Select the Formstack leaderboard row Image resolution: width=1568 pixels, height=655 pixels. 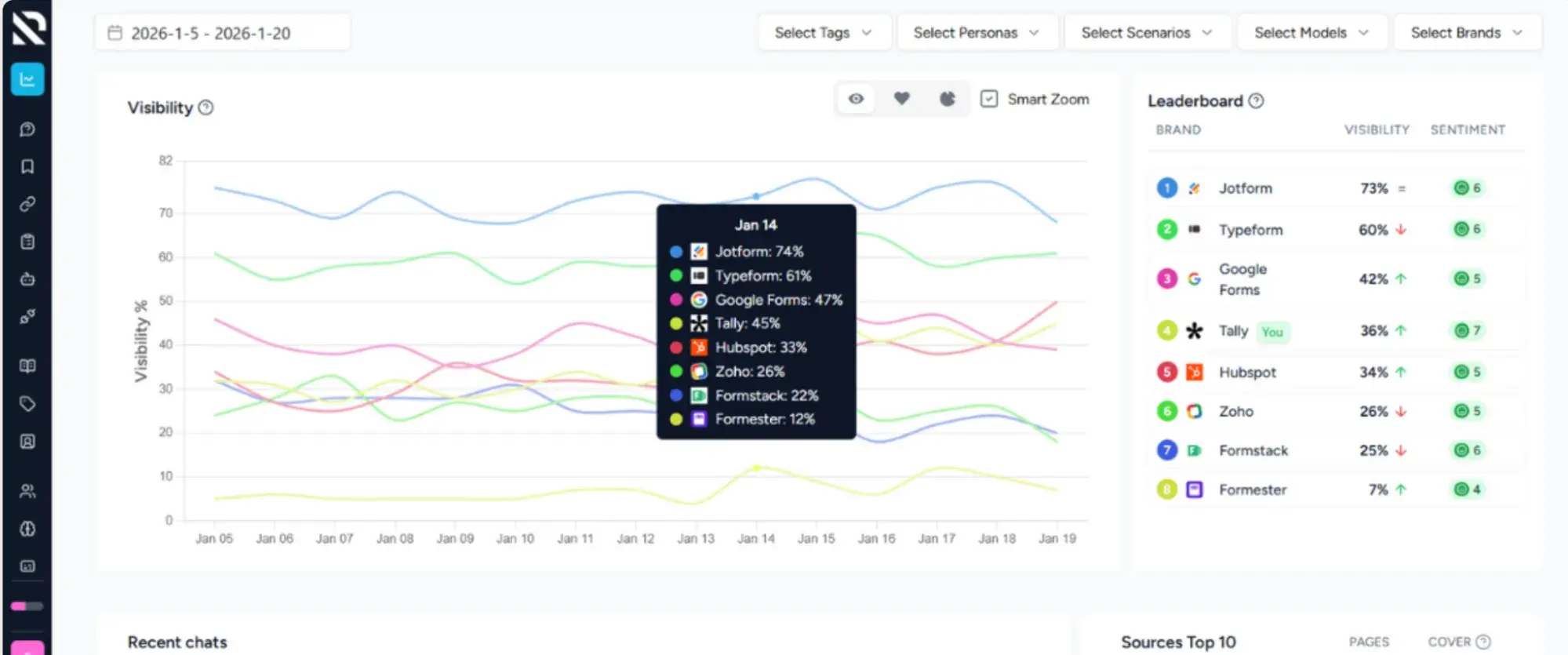tap(1337, 450)
